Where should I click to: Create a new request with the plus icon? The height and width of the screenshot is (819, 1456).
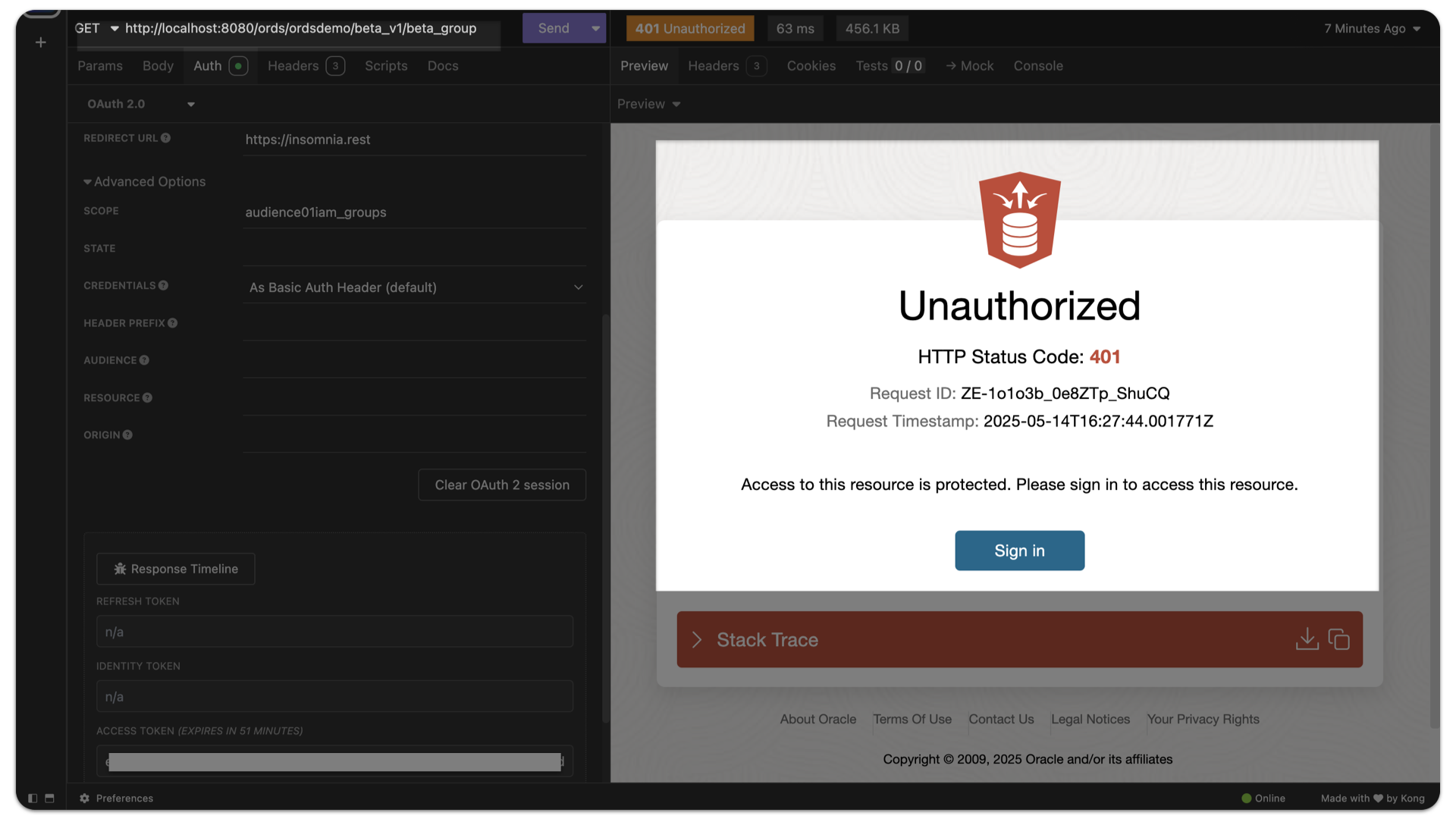(39, 42)
